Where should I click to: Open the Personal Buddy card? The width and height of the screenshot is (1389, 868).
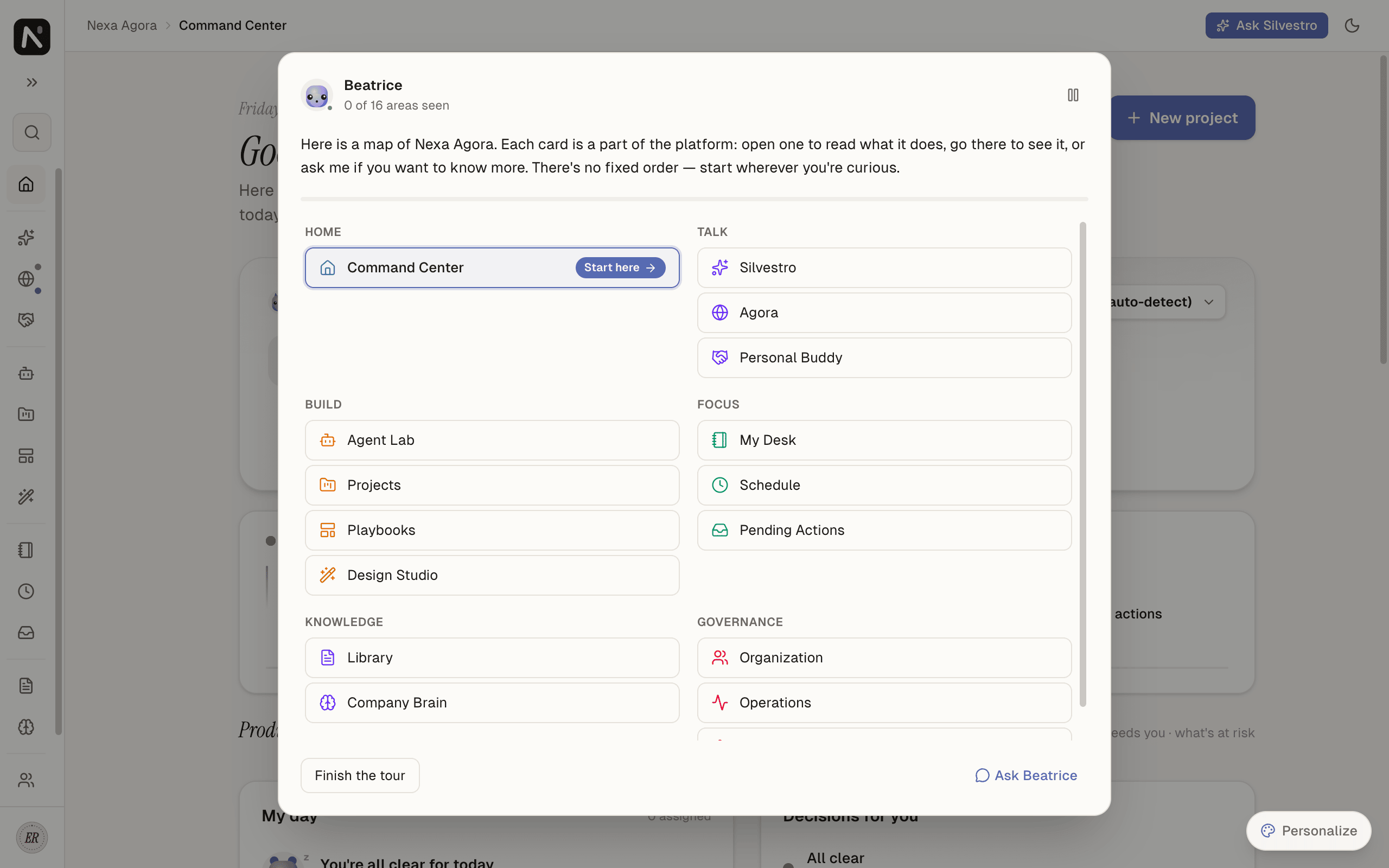tap(884, 358)
